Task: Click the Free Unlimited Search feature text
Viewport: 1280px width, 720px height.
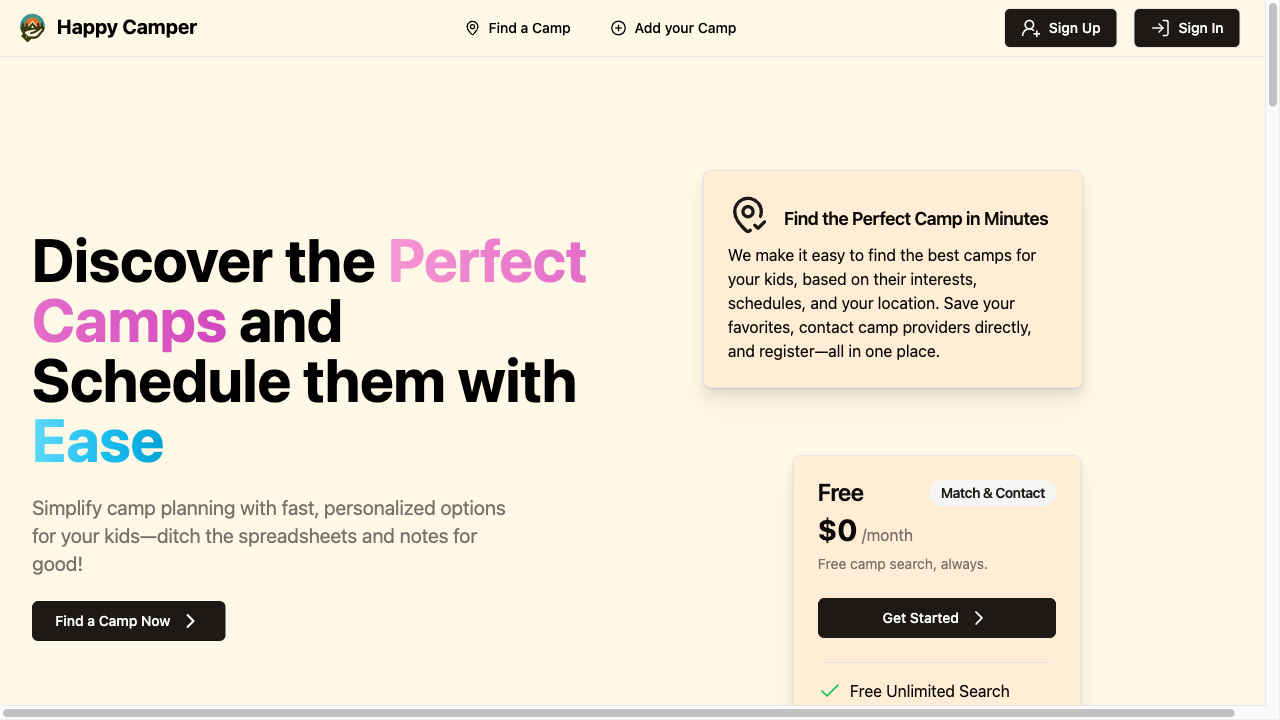Action: click(x=929, y=691)
